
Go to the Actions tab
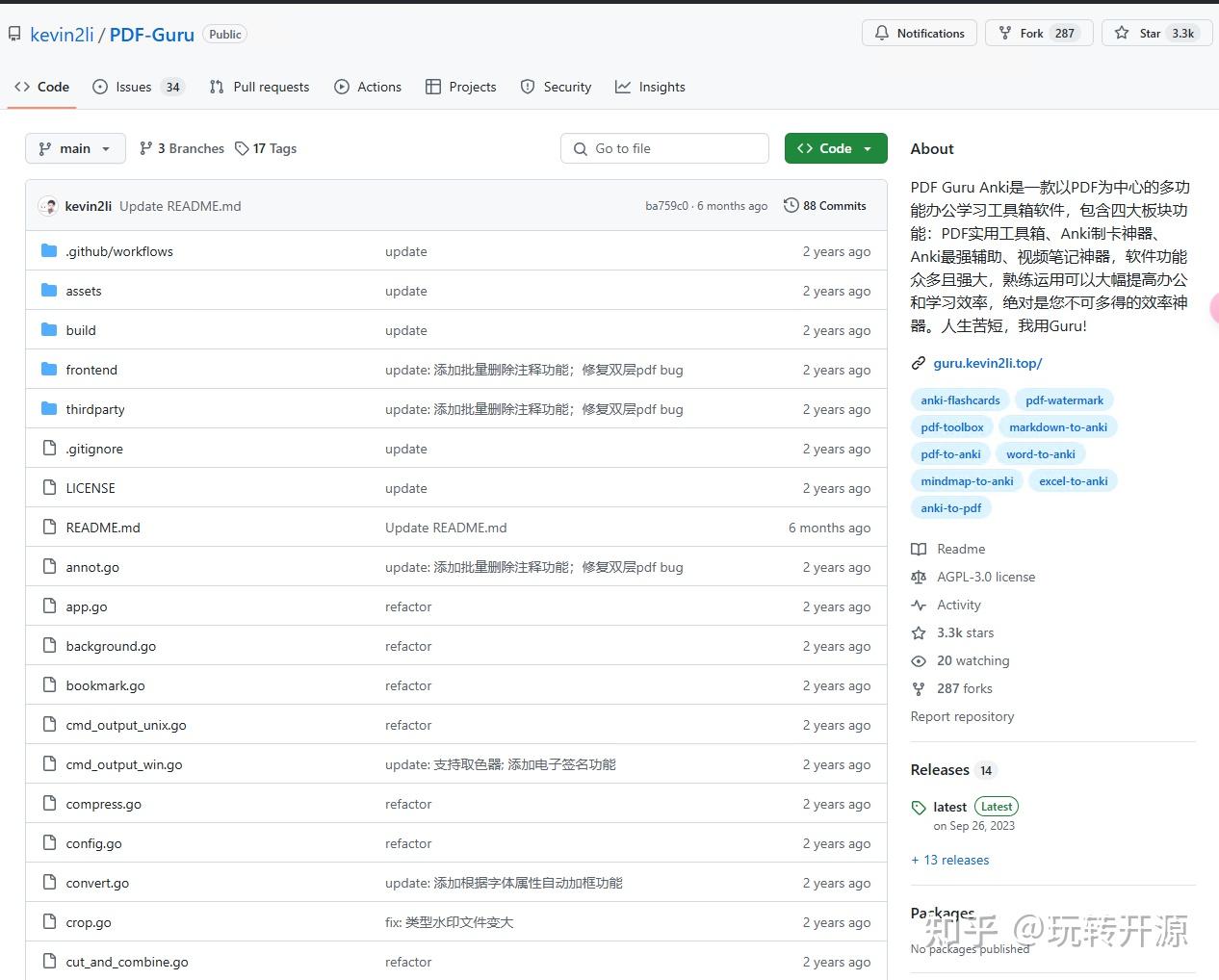368,87
